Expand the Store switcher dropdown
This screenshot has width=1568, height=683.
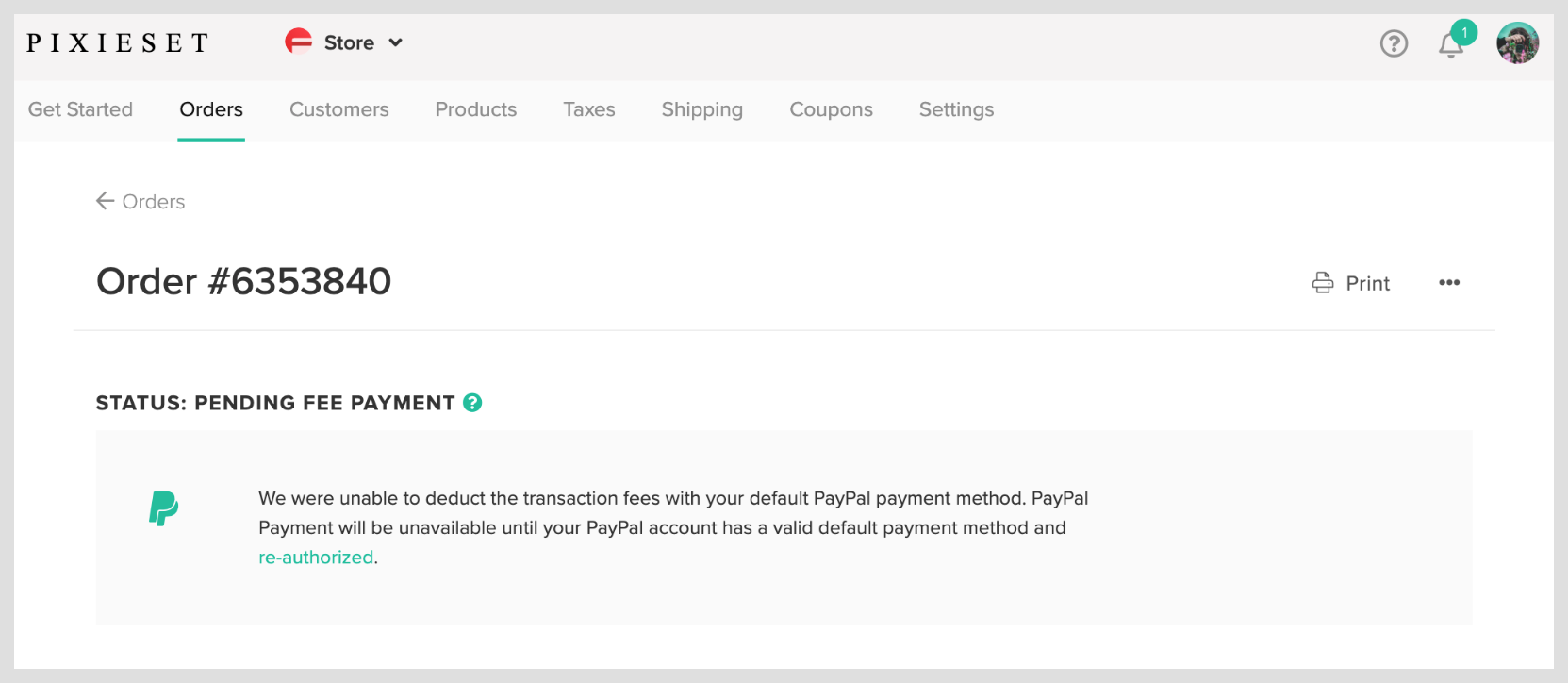point(395,42)
